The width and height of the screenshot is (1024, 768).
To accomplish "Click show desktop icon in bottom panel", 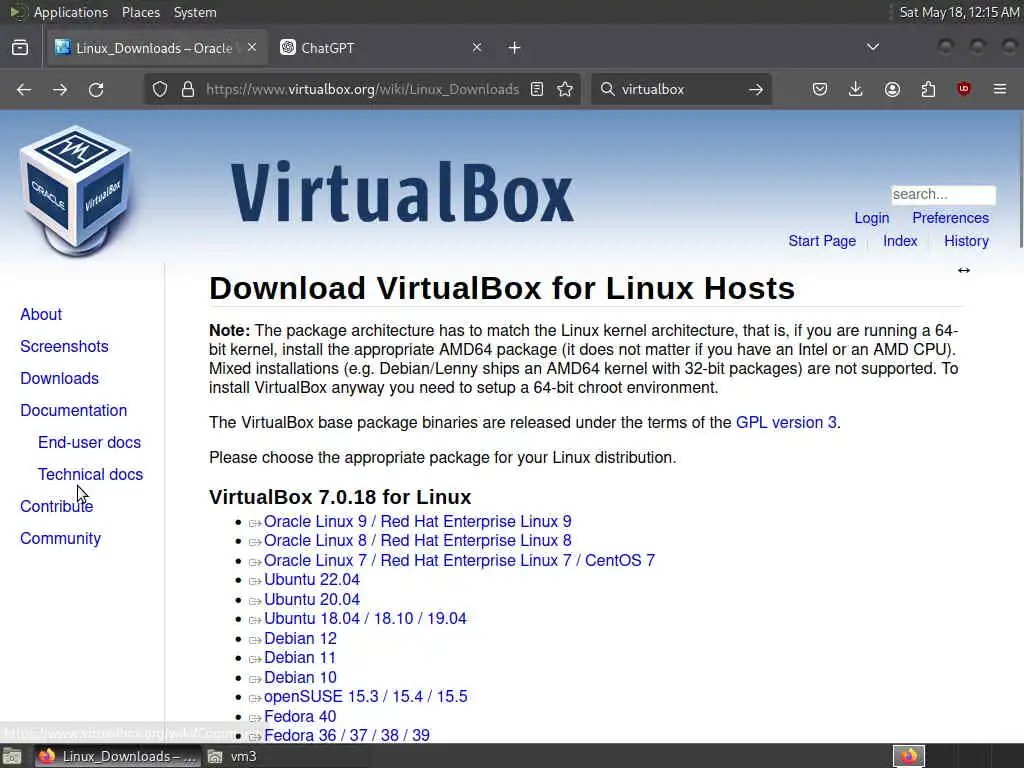I will [x=12, y=756].
